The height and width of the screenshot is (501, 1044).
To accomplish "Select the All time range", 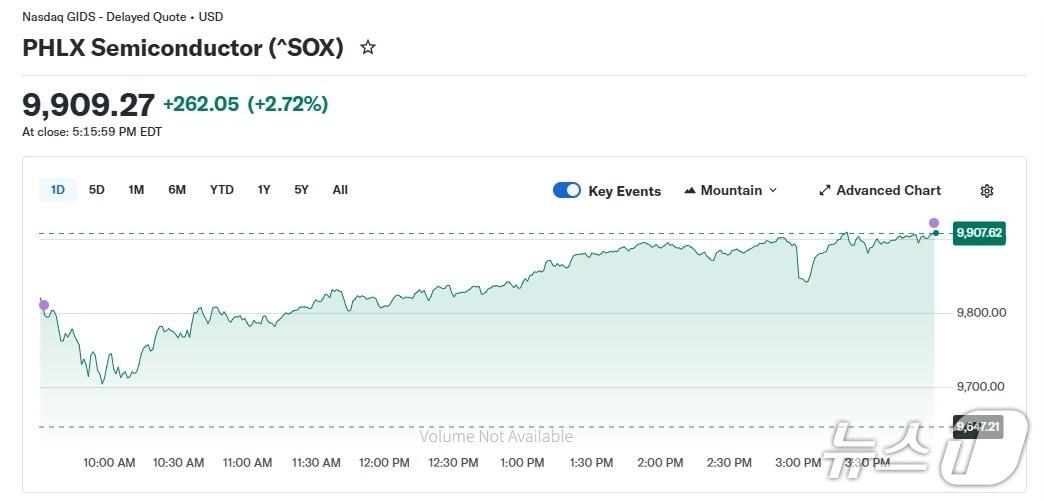I will tap(340, 189).
